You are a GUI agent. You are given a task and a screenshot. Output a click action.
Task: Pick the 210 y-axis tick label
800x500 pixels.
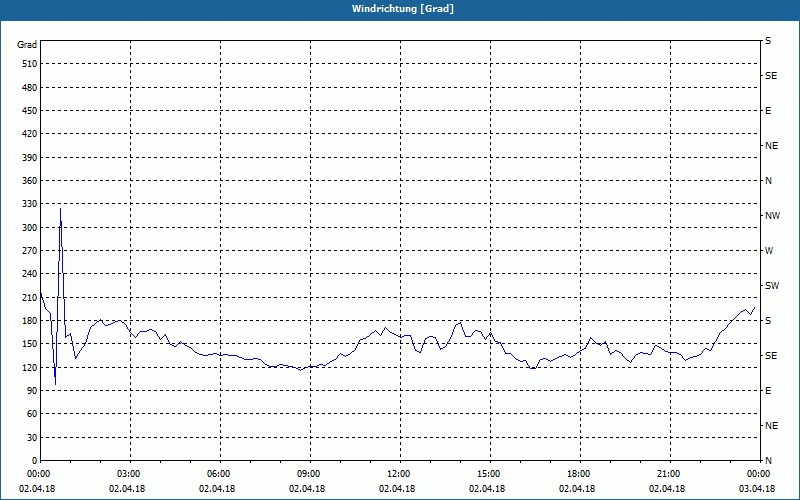(x=30, y=297)
